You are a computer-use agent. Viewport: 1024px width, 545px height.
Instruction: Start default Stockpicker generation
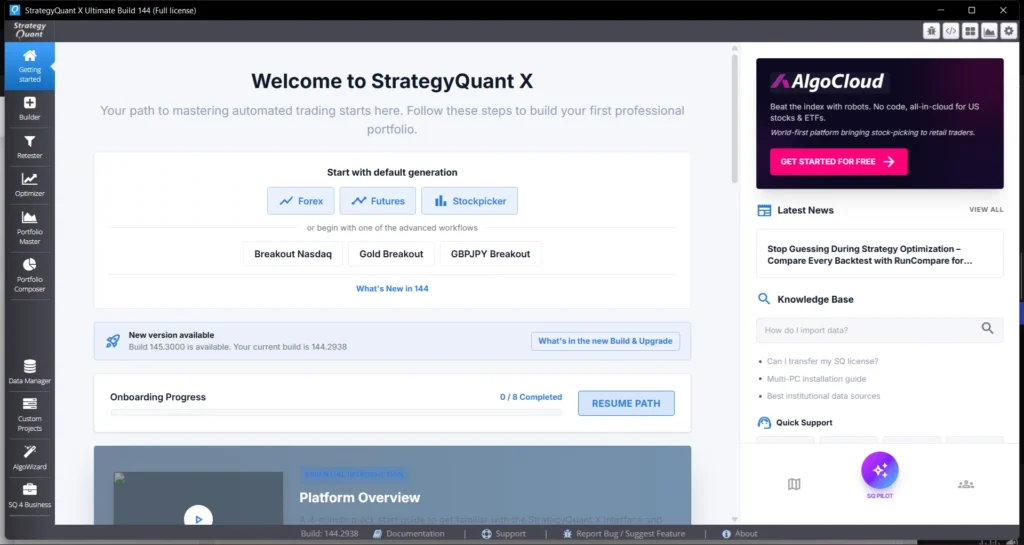470,201
